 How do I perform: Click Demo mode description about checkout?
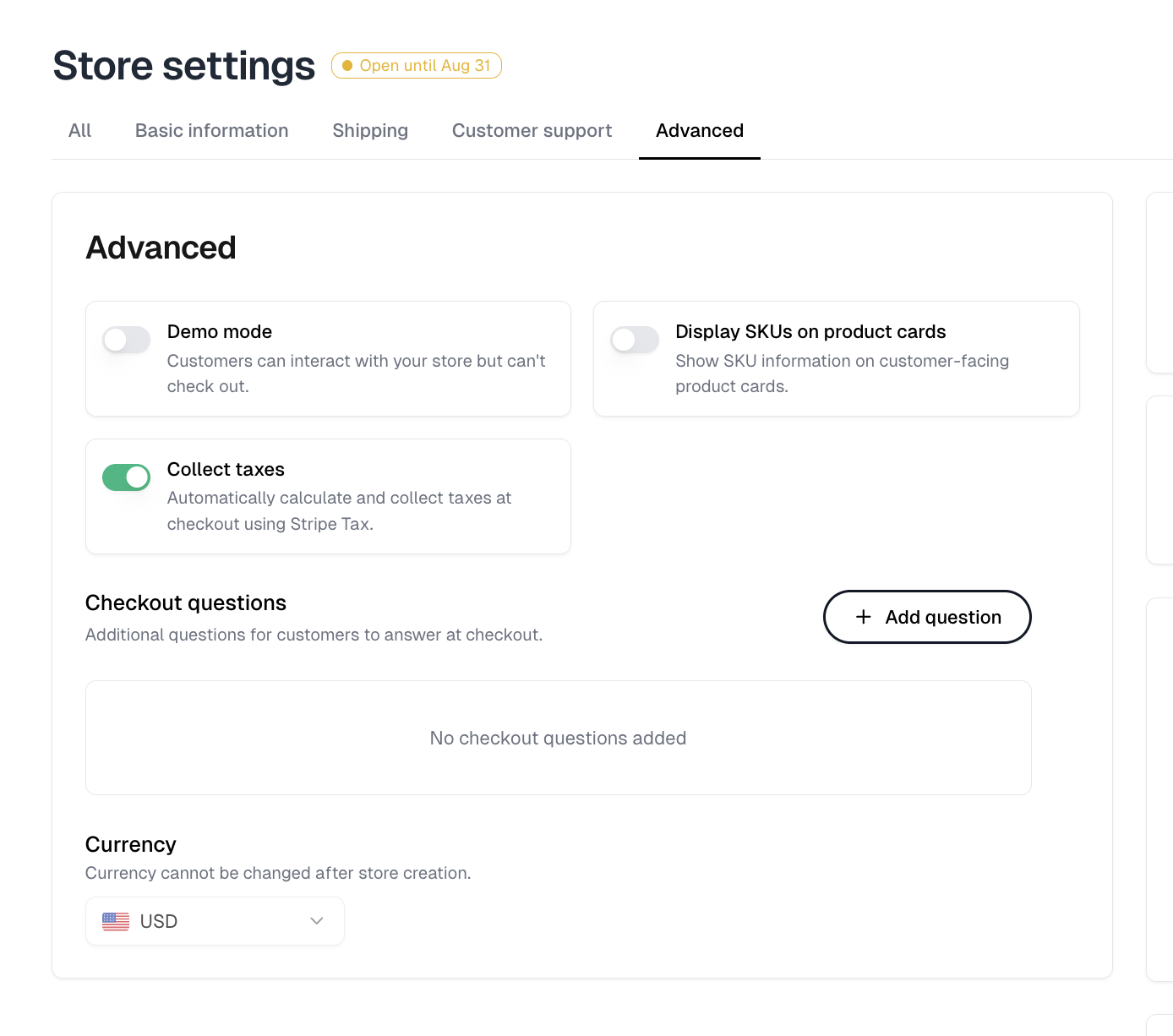point(357,374)
